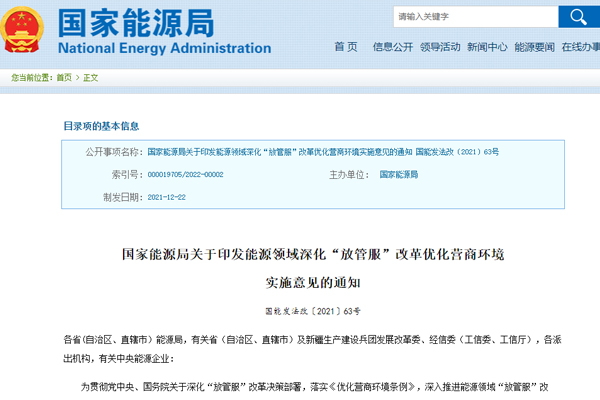This screenshot has width=600, height=400.
Task: Focus the keyword search input box
Action: click(x=473, y=16)
